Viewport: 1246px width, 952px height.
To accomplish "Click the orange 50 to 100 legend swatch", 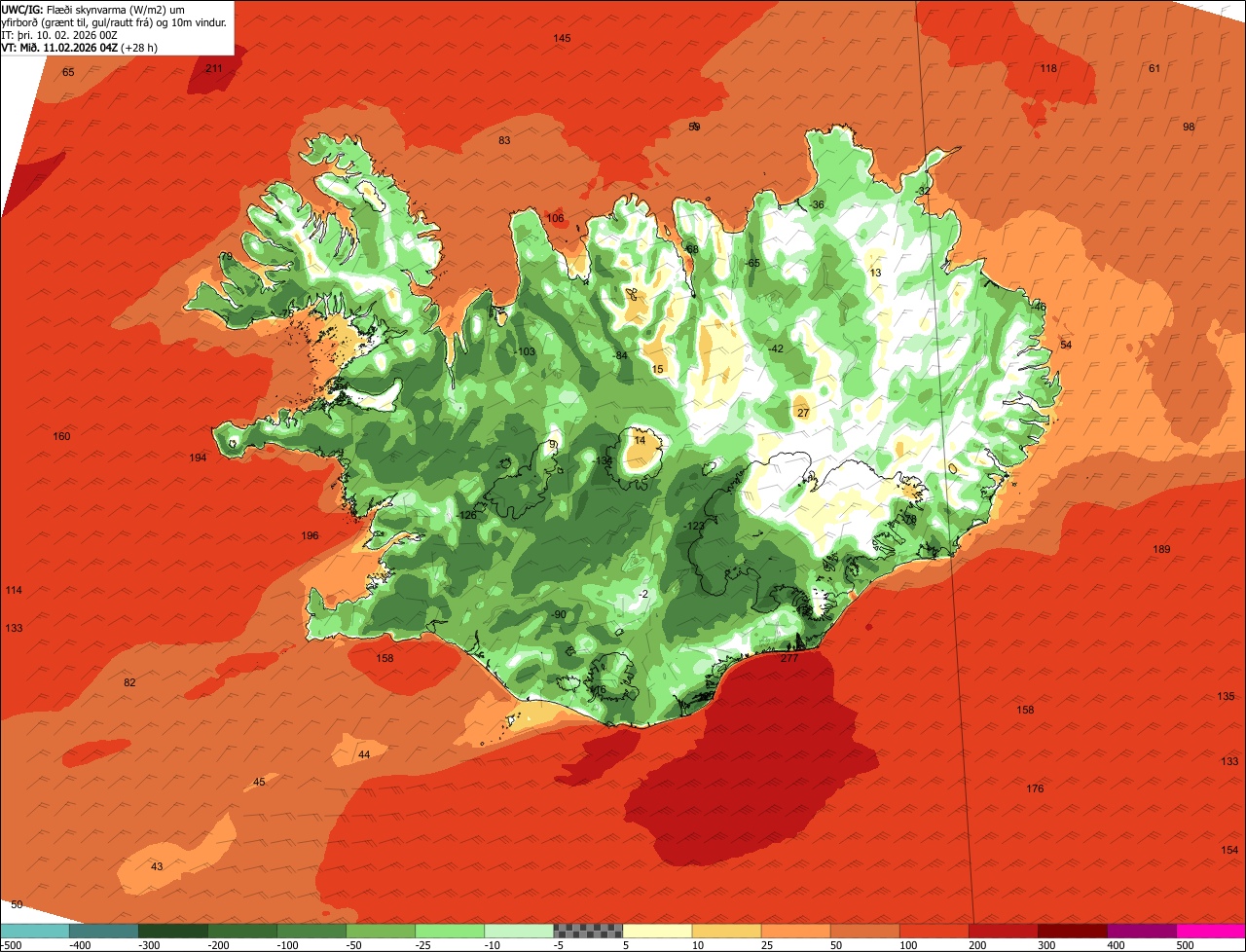I will 863,930.
